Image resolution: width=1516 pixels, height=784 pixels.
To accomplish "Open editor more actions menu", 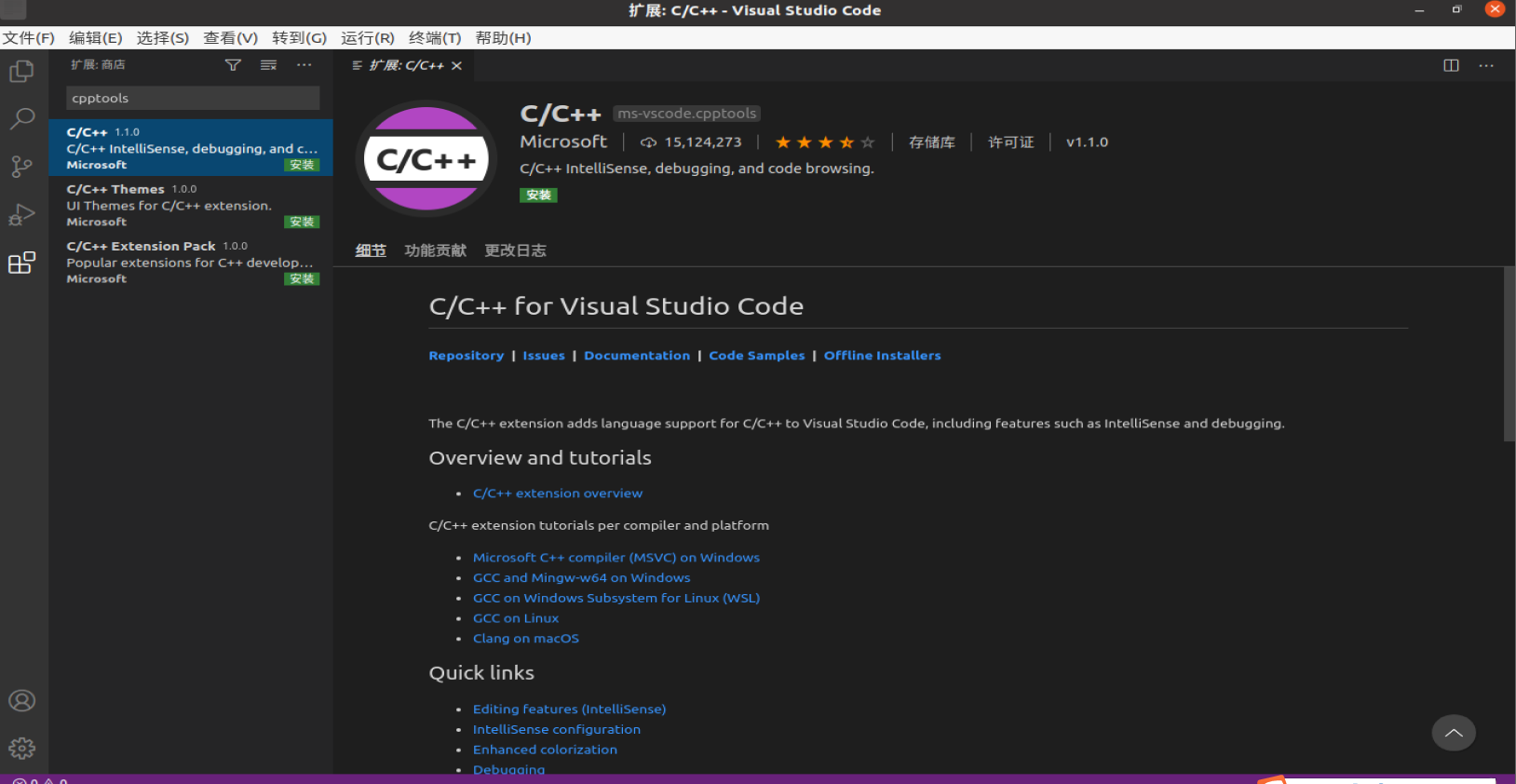I will pyautogui.click(x=1486, y=65).
